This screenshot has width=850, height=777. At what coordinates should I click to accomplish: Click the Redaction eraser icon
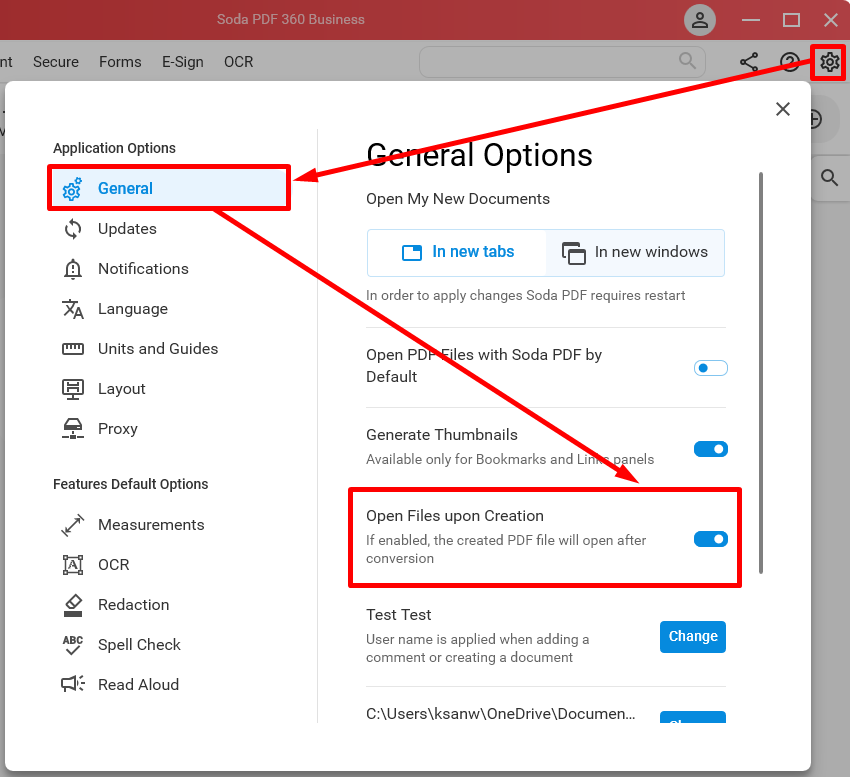[73, 605]
